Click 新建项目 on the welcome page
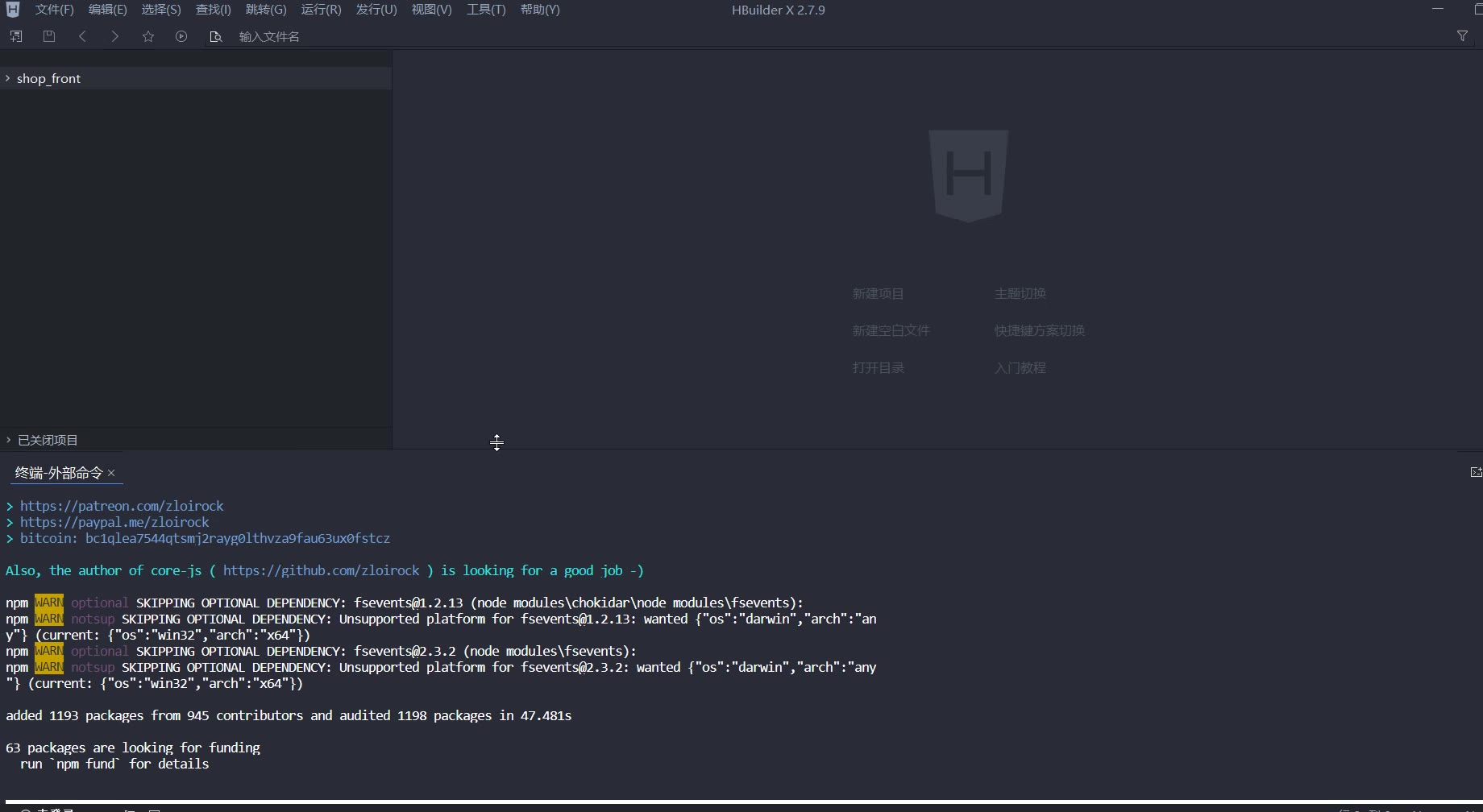 [878, 293]
